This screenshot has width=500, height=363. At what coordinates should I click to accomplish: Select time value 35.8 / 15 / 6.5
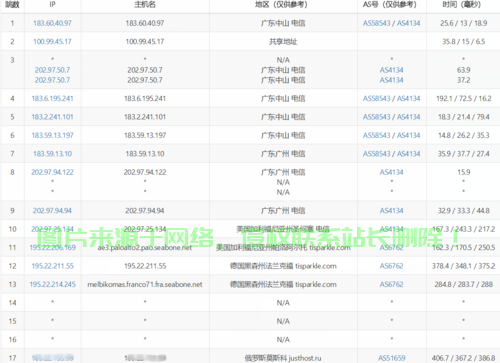(x=463, y=41)
